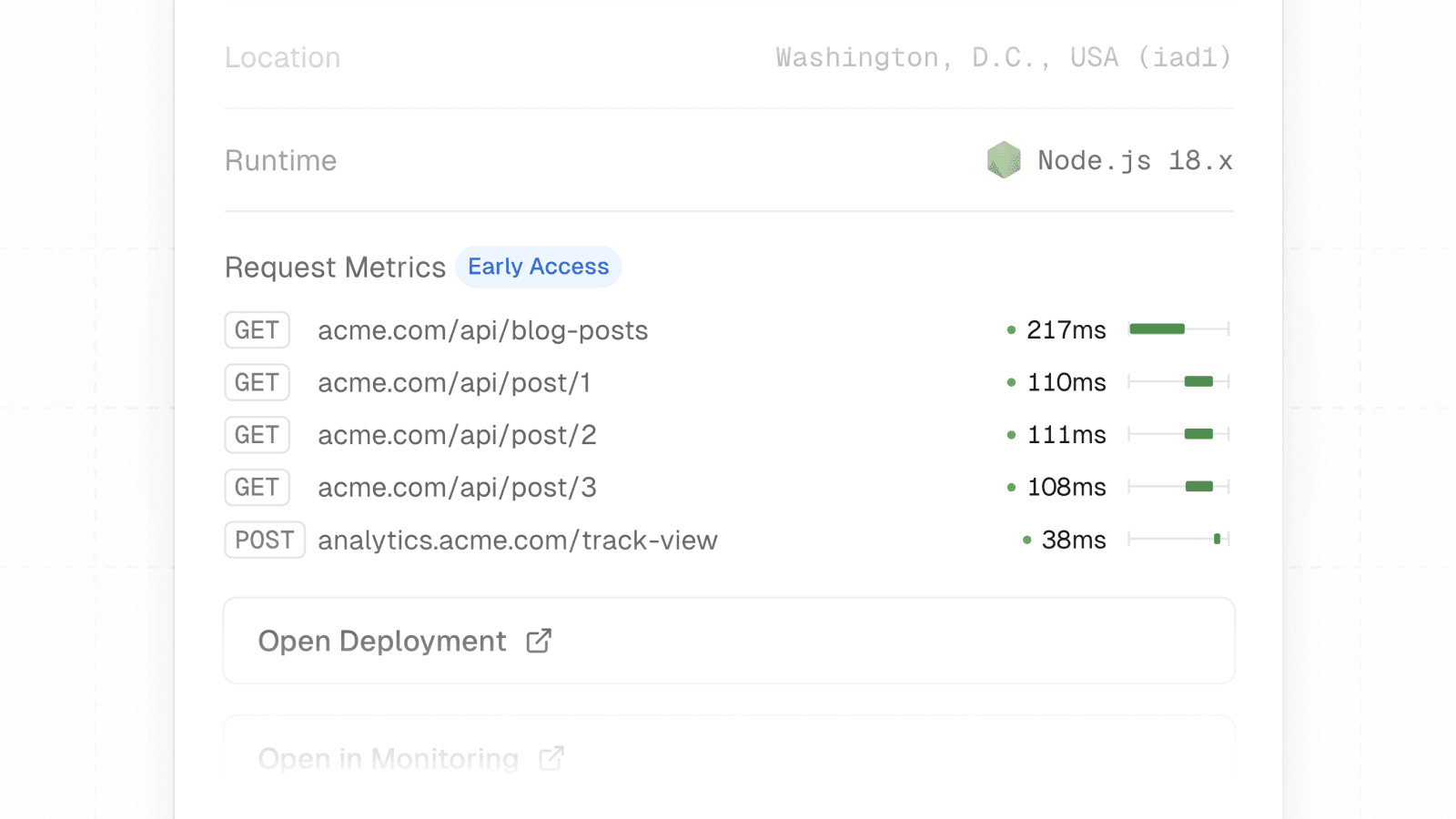The height and width of the screenshot is (819, 1456).
Task: Open the Request Metrics section
Action: tap(335, 267)
